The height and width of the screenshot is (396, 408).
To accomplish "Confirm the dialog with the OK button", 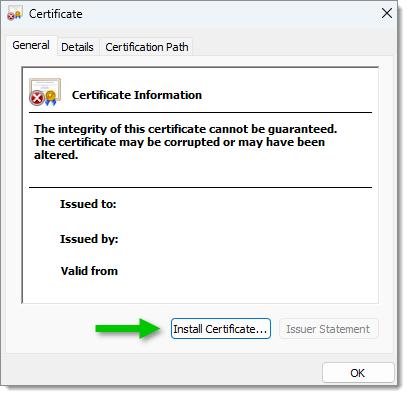I will point(358,373).
